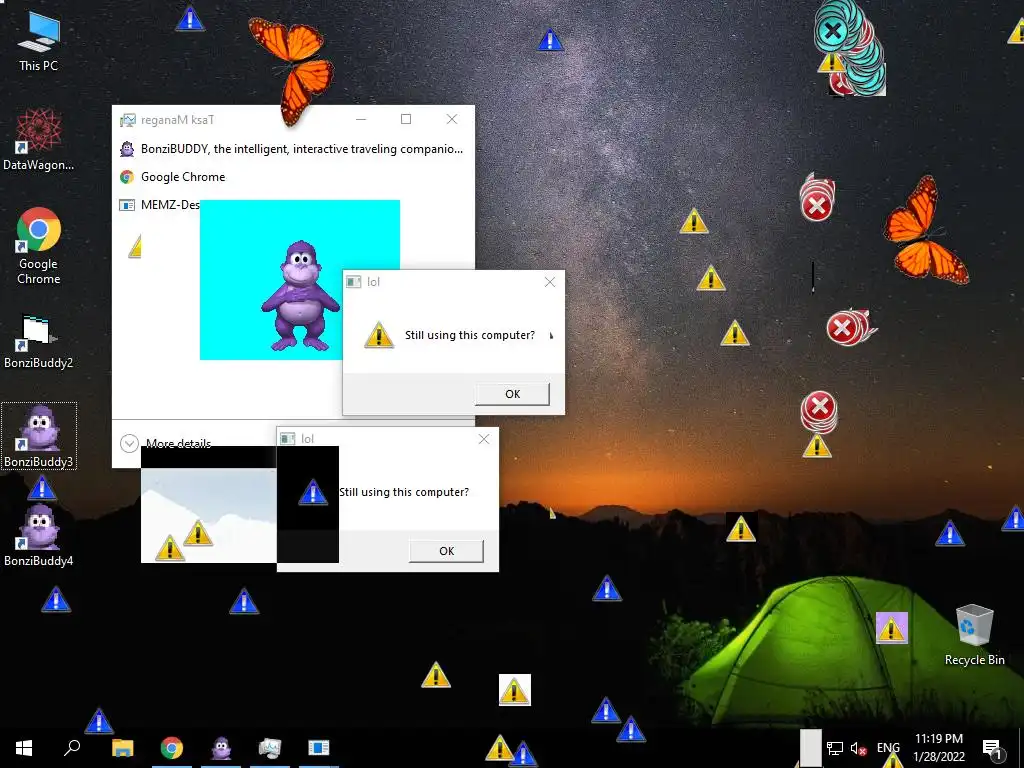Switch to Task Manager in the taskbar
The width and height of the screenshot is (1024, 768).
(x=270, y=748)
